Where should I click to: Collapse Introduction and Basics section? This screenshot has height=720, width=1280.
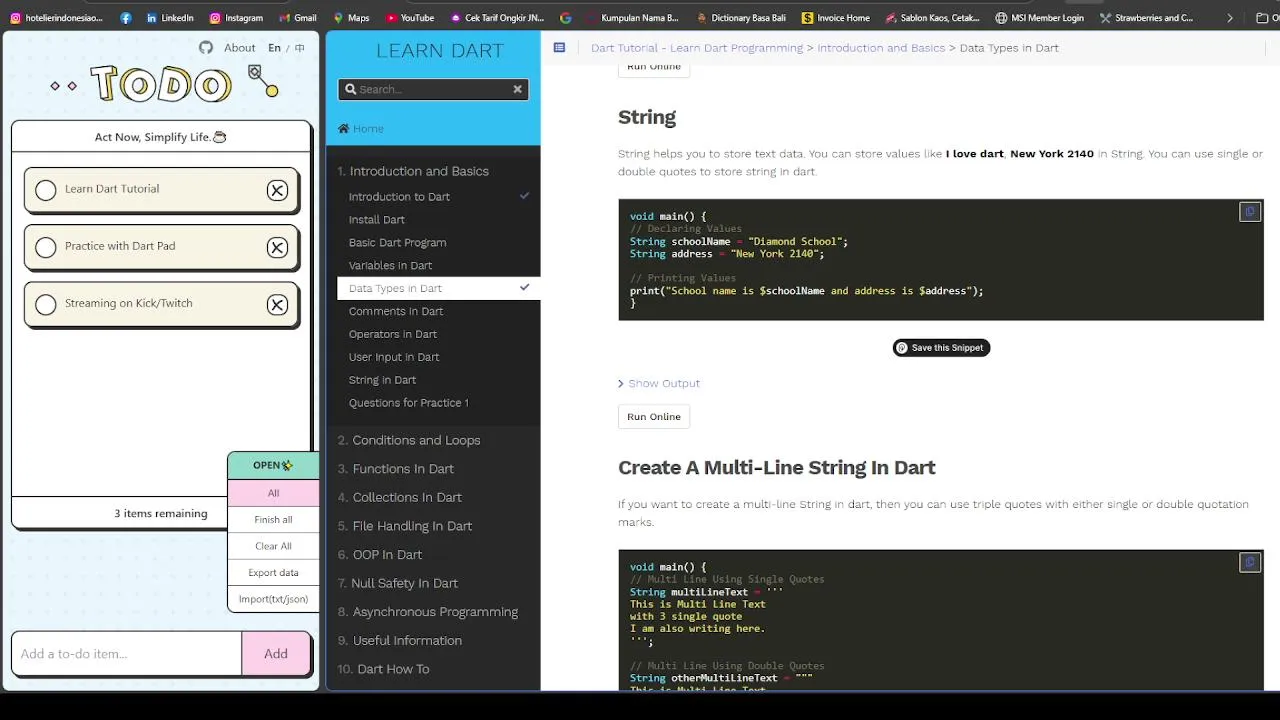413,171
